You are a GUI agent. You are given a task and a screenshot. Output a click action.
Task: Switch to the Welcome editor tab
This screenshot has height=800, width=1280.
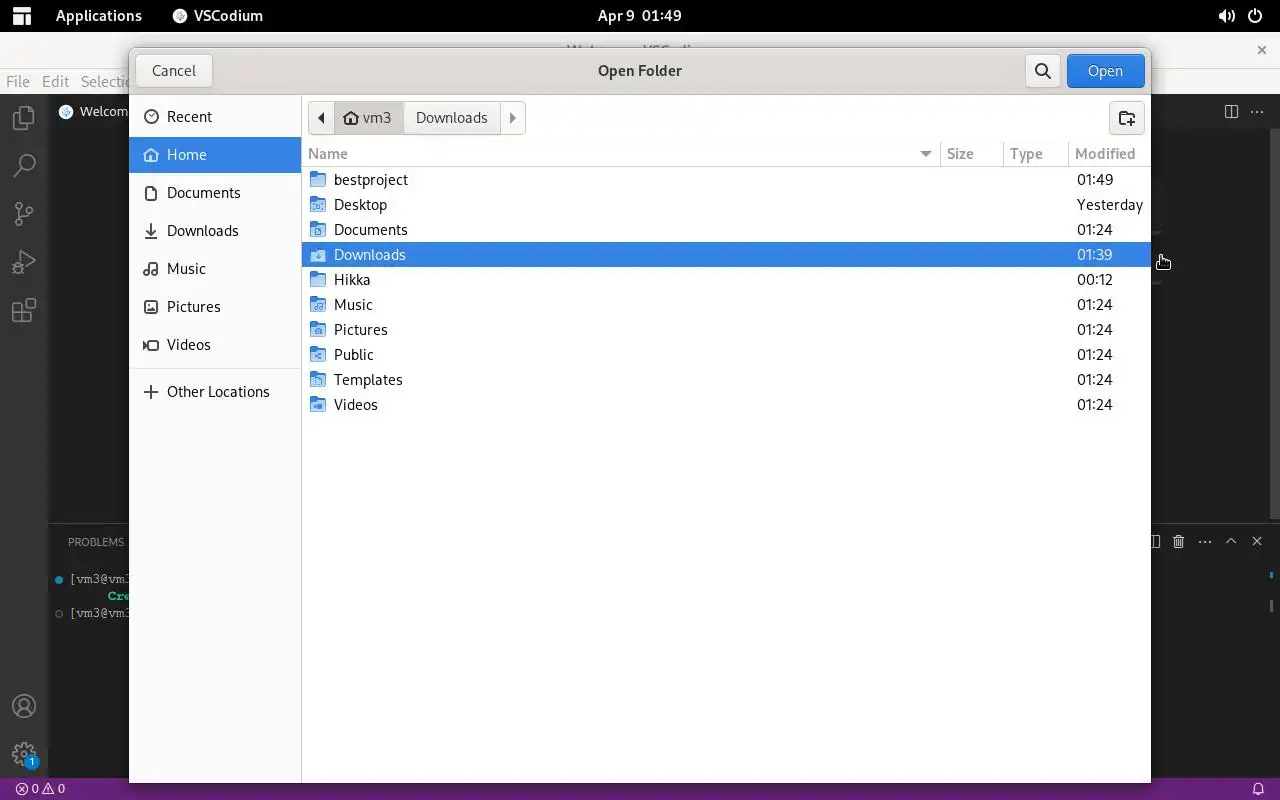pyautogui.click(x=92, y=111)
